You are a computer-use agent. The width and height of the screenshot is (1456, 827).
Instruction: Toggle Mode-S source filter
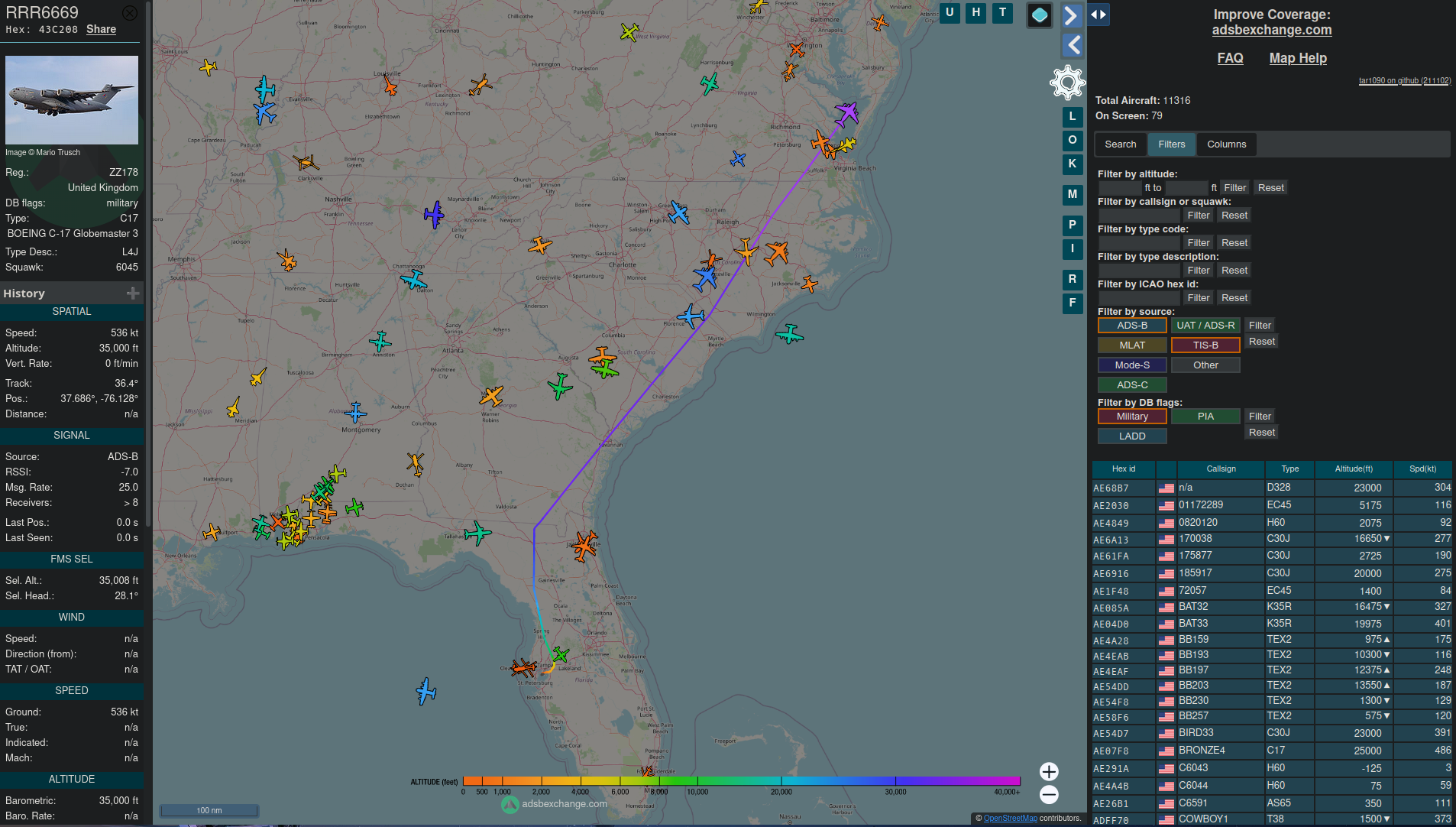(x=1132, y=365)
